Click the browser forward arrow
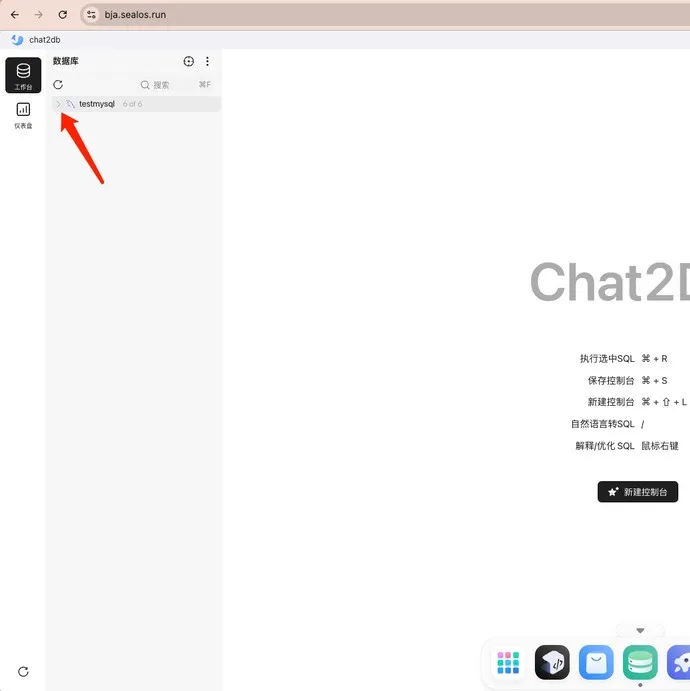Viewport: 690px width, 691px height. (39, 15)
